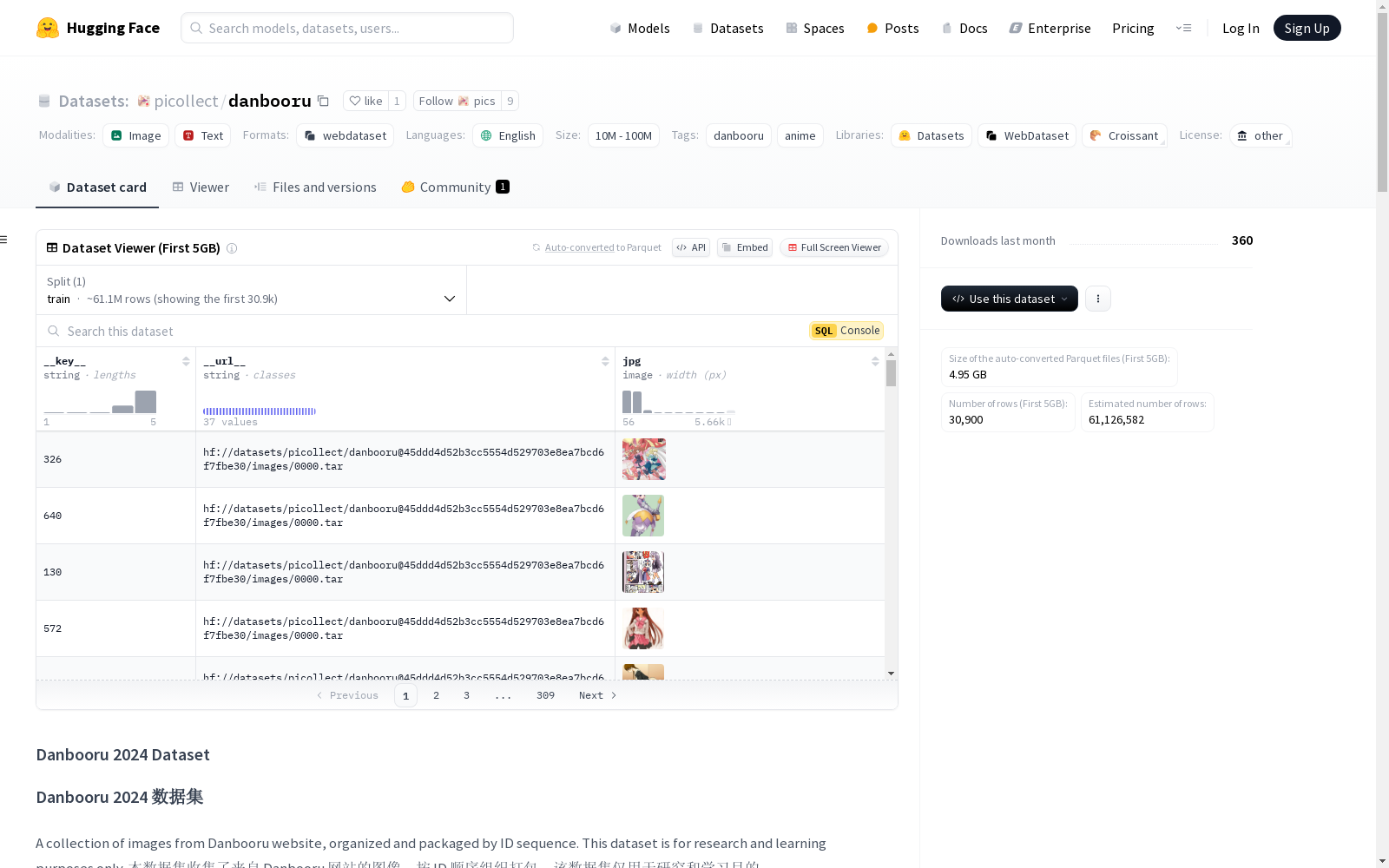Click Next page in viewer pagination
Image resolution: width=1389 pixels, height=868 pixels.
597,695
